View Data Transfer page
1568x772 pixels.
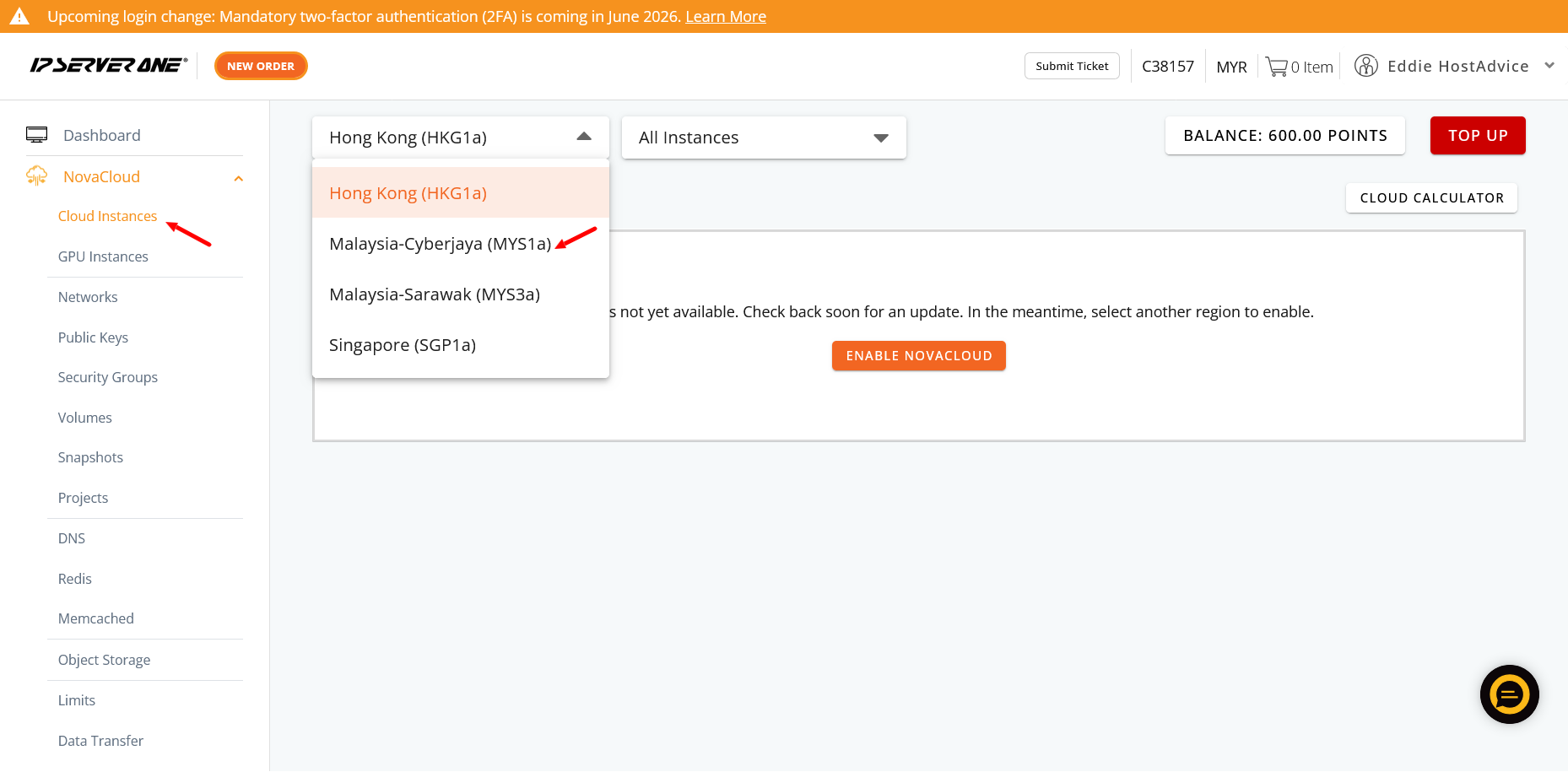[x=100, y=741]
